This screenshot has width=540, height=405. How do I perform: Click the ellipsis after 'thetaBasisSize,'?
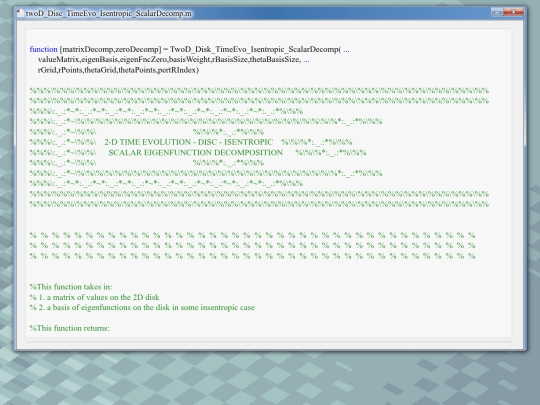point(306,61)
